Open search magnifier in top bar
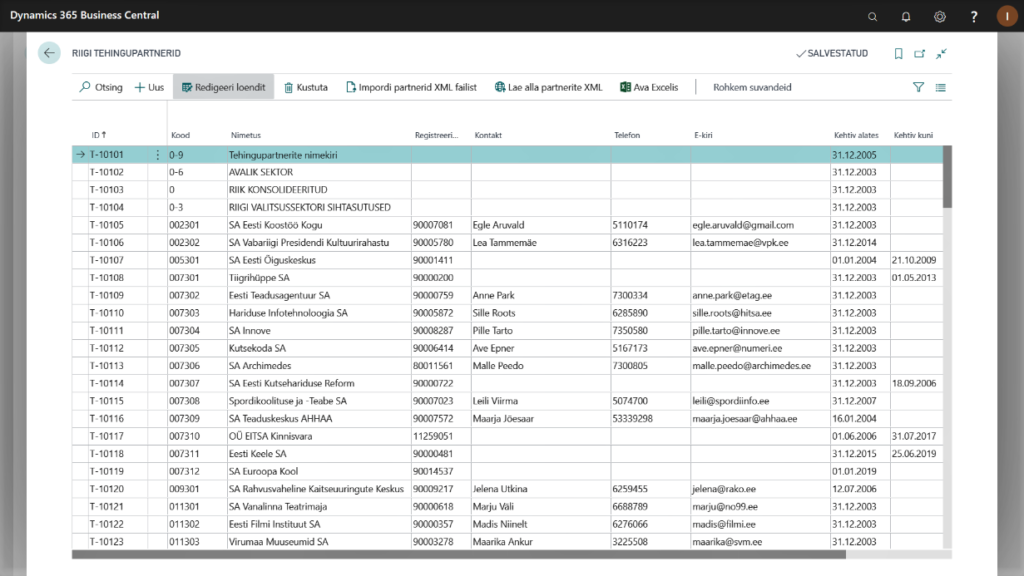1024x576 pixels. click(872, 16)
